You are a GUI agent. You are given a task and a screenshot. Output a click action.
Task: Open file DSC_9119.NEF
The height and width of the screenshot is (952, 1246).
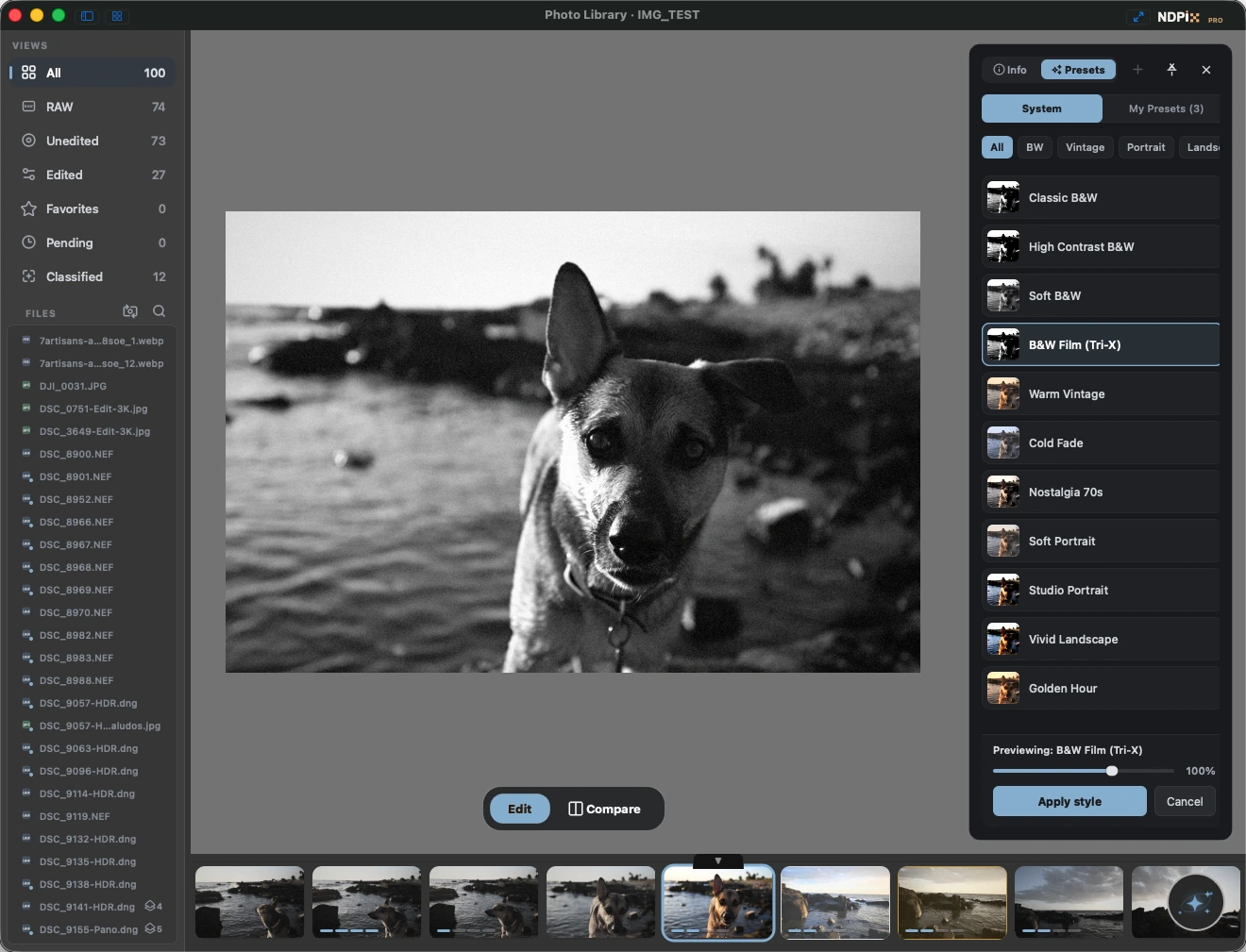pos(93,816)
